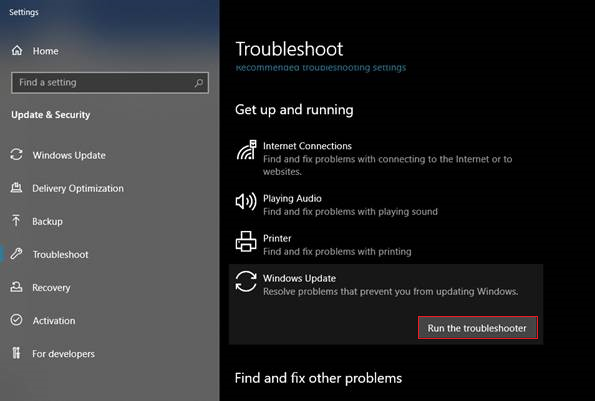Open For developers settings
Image resolution: width=595 pixels, height=401 pixels.
tap(63, 354)
